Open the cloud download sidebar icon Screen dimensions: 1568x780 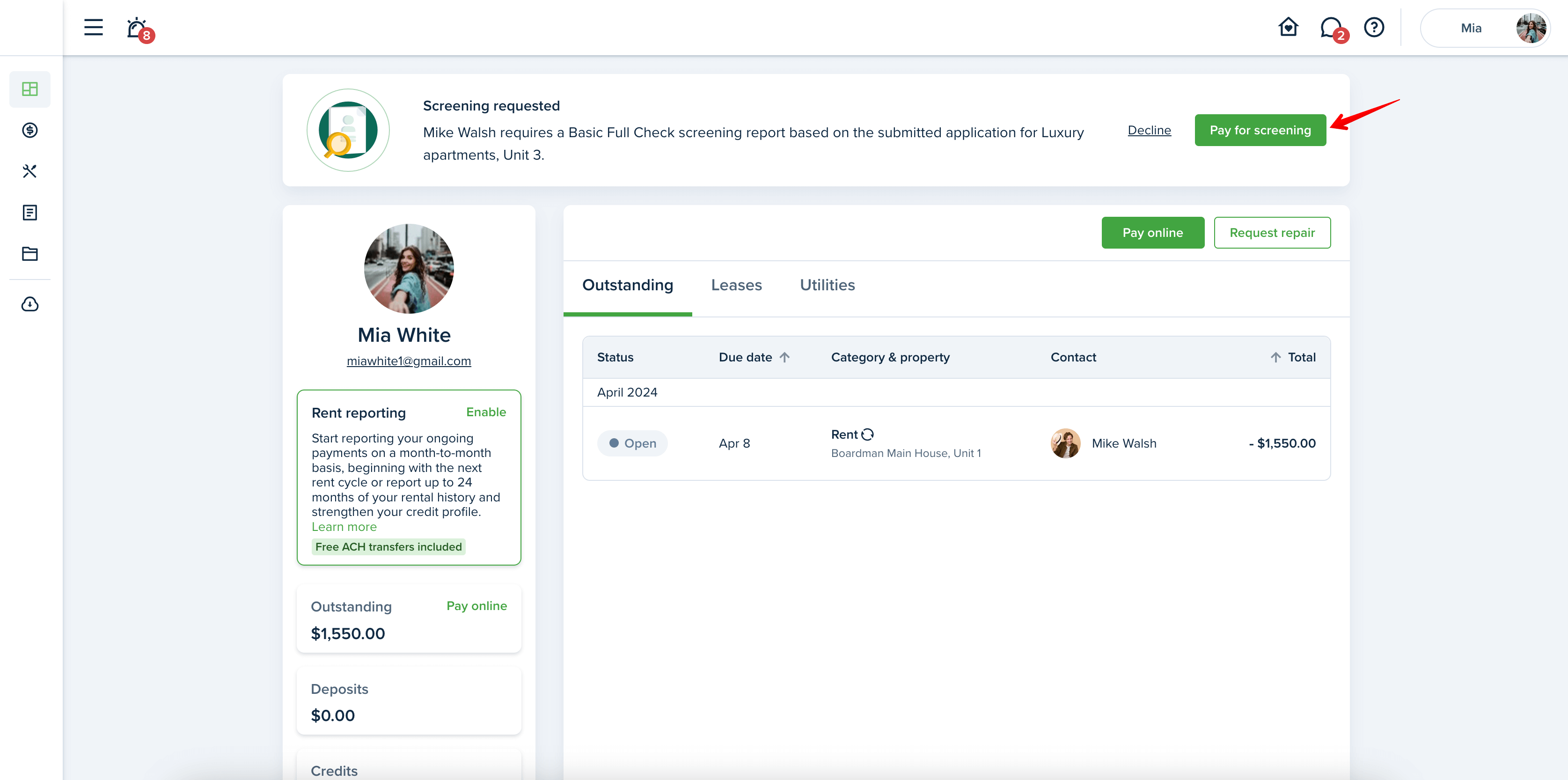pos(30,304)
